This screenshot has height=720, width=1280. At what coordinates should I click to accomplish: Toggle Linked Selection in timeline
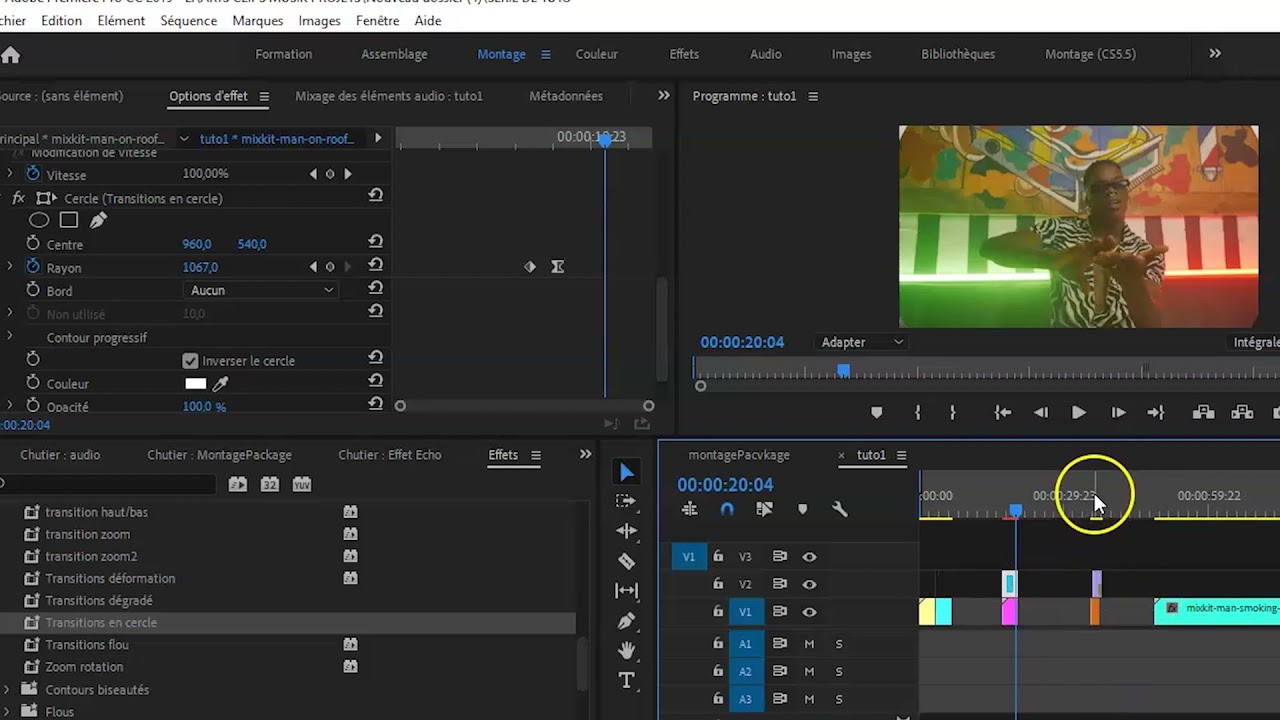pos(764,509)
